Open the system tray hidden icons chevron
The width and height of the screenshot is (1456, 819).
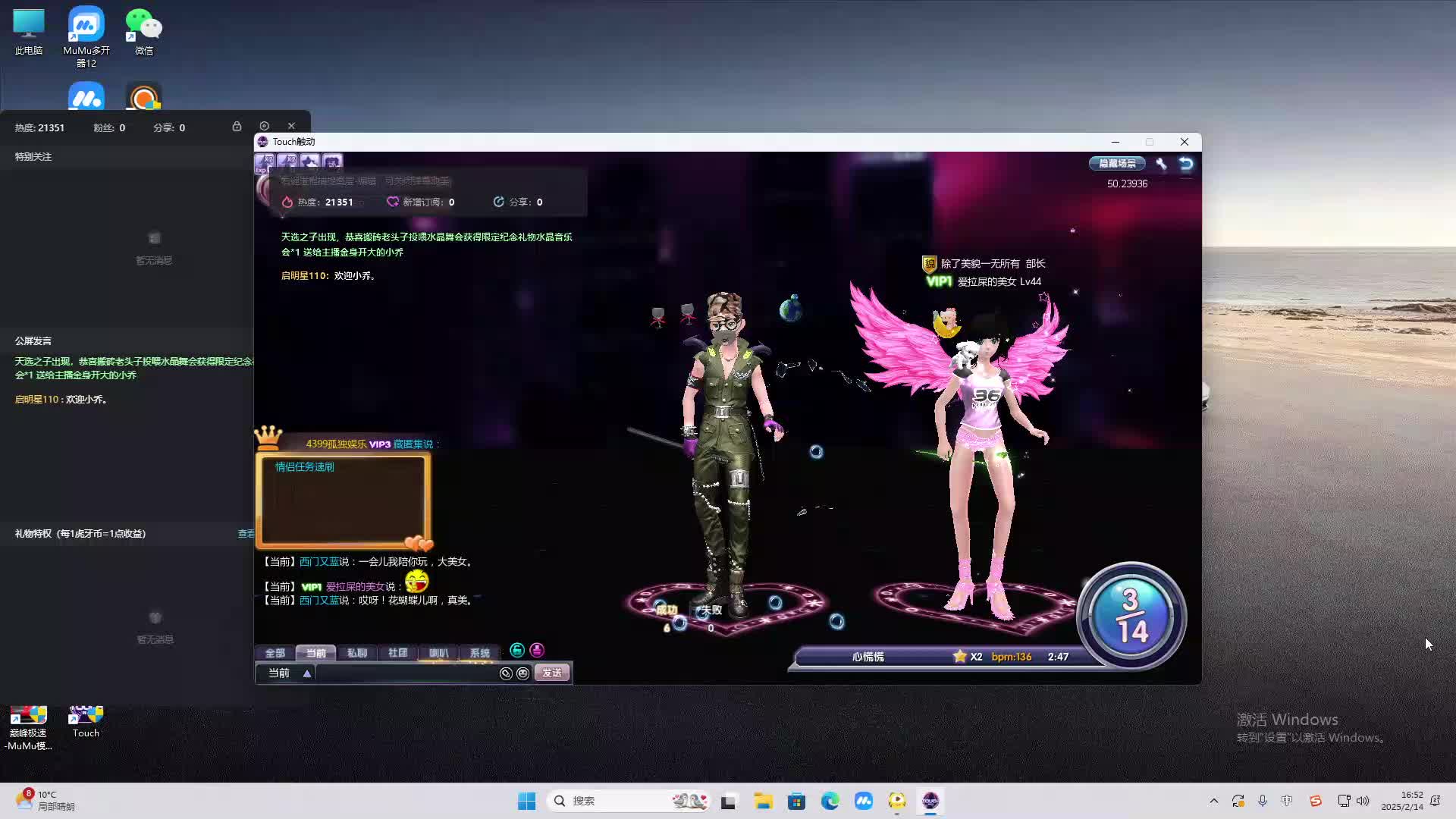tap(1213, 801)
